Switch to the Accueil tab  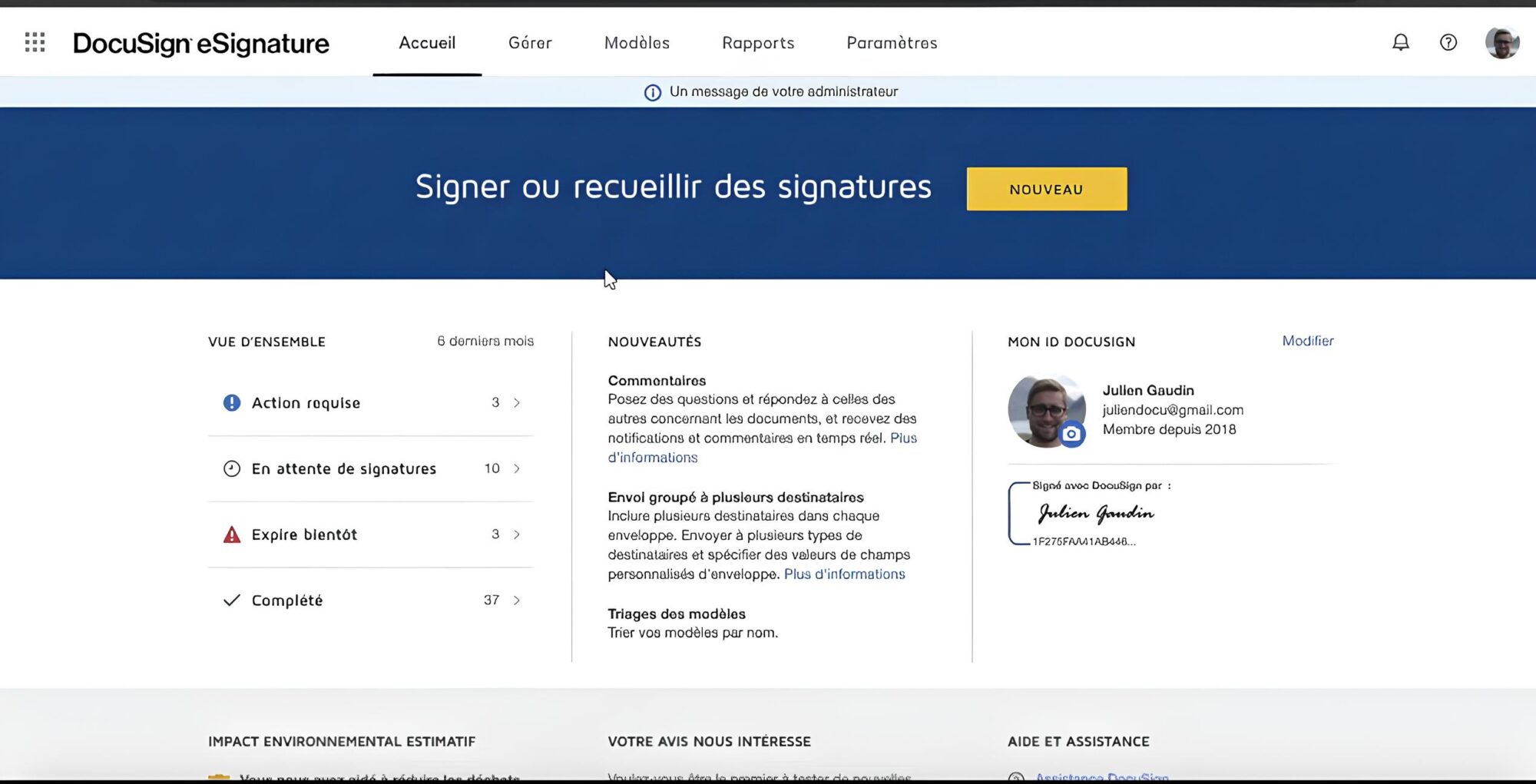pyautogui.click(x=427, y=43)
